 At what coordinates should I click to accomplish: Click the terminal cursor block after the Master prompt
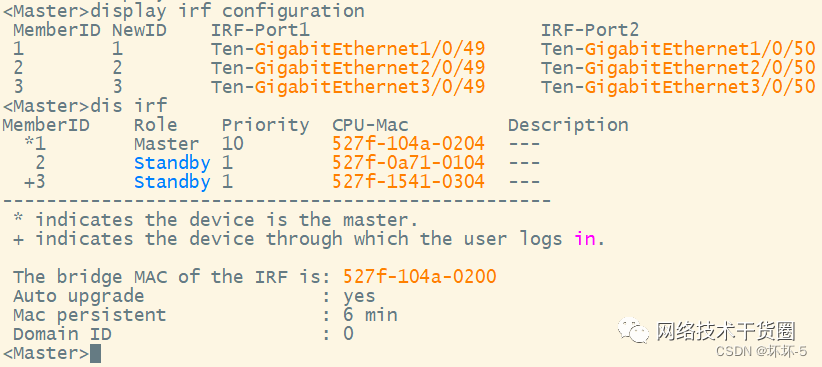pyautogui.click(x=95, y=353)
